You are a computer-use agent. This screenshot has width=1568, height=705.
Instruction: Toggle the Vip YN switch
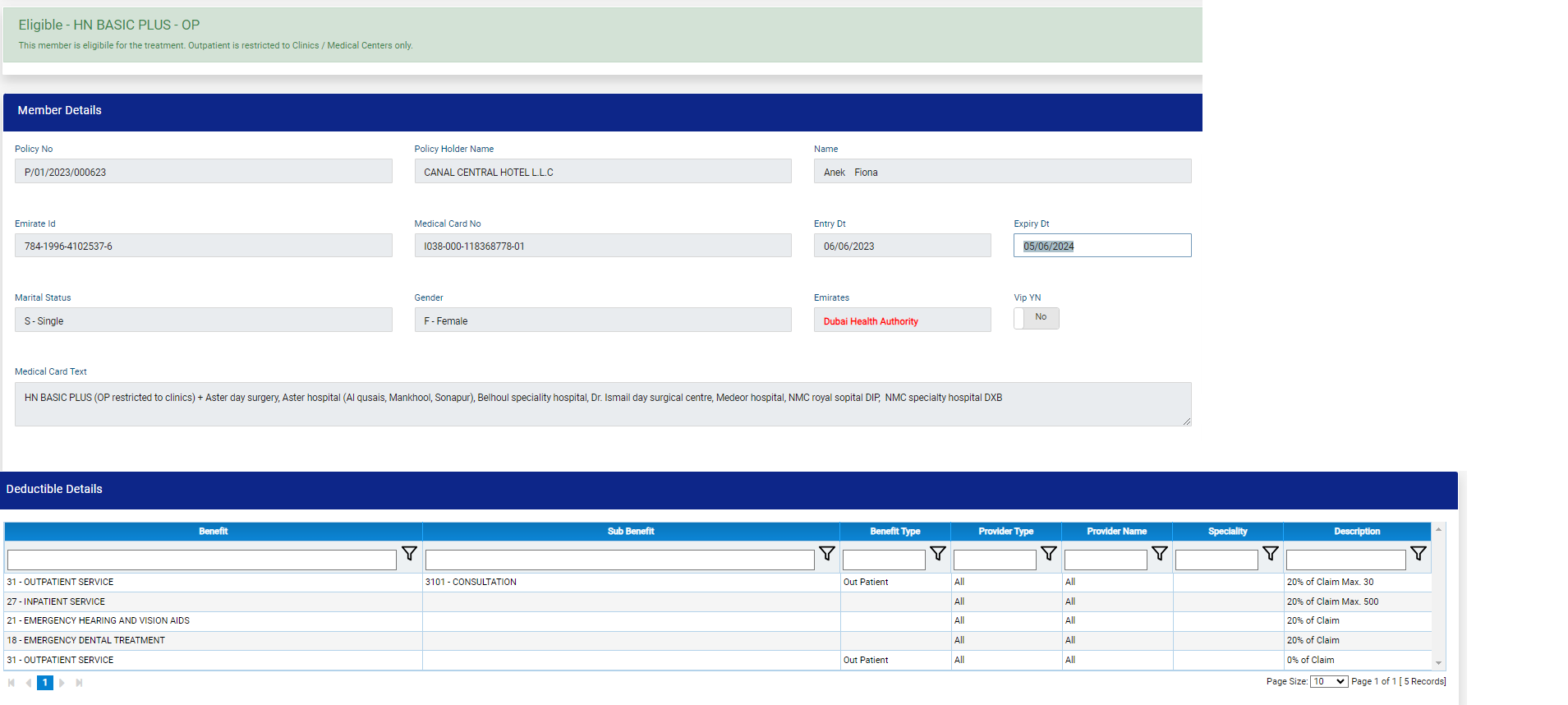[1036, 318]
